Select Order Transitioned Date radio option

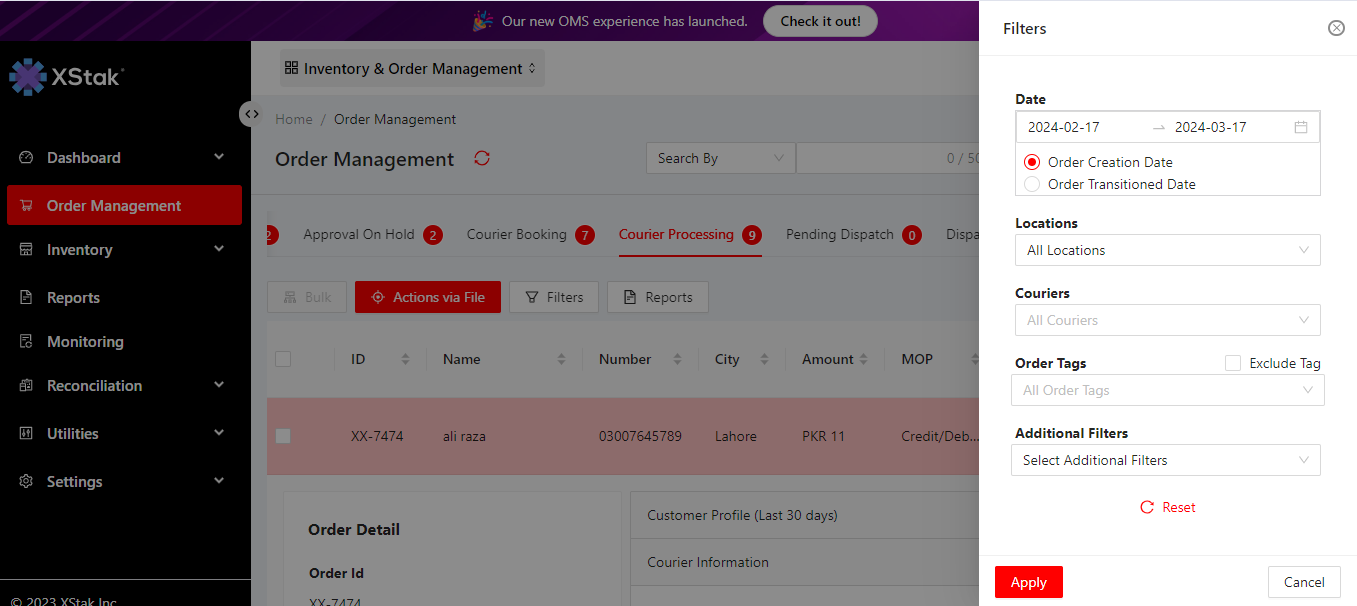(x=1032, y=184)
